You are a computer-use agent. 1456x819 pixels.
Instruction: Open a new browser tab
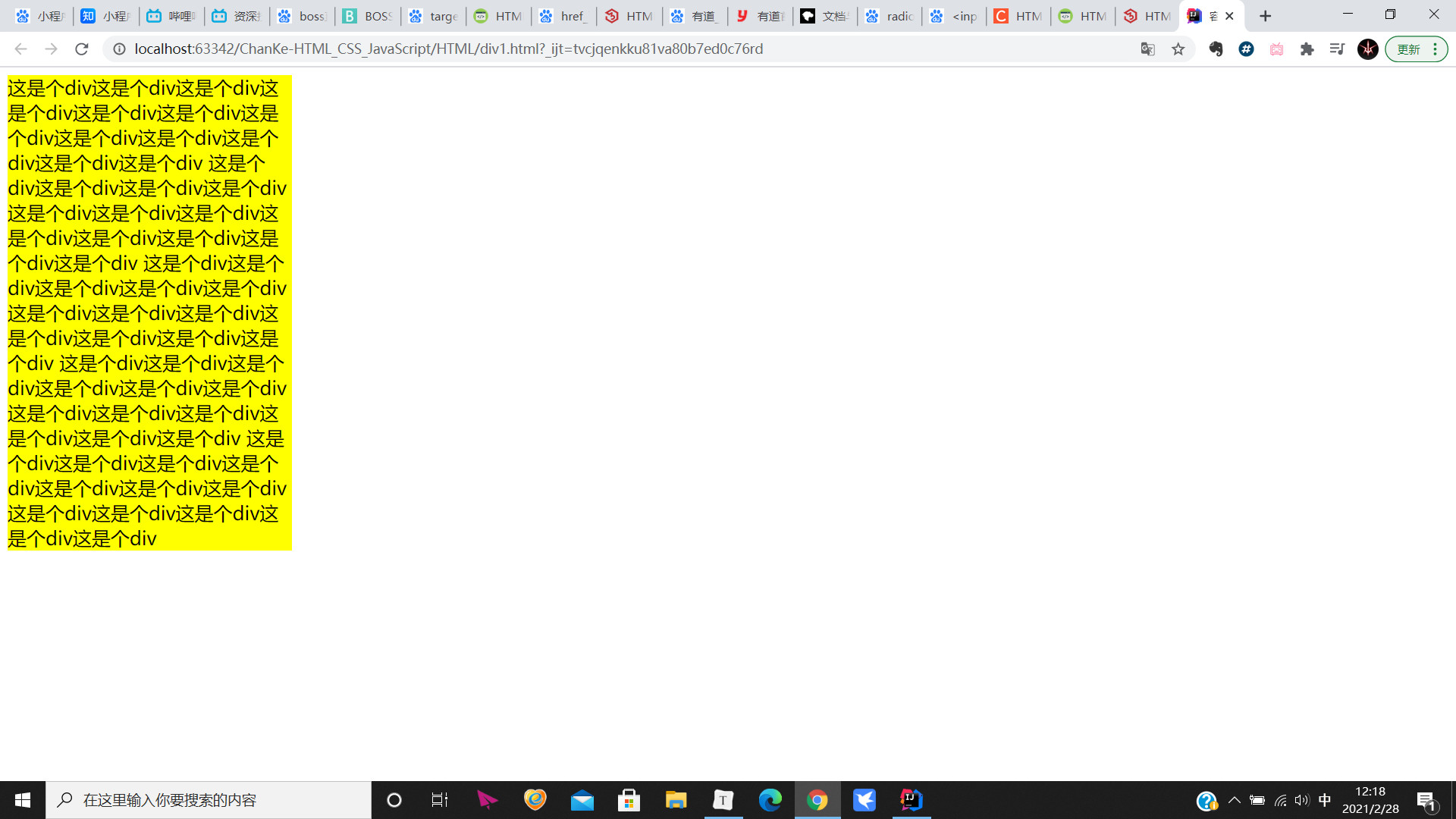1265,16
